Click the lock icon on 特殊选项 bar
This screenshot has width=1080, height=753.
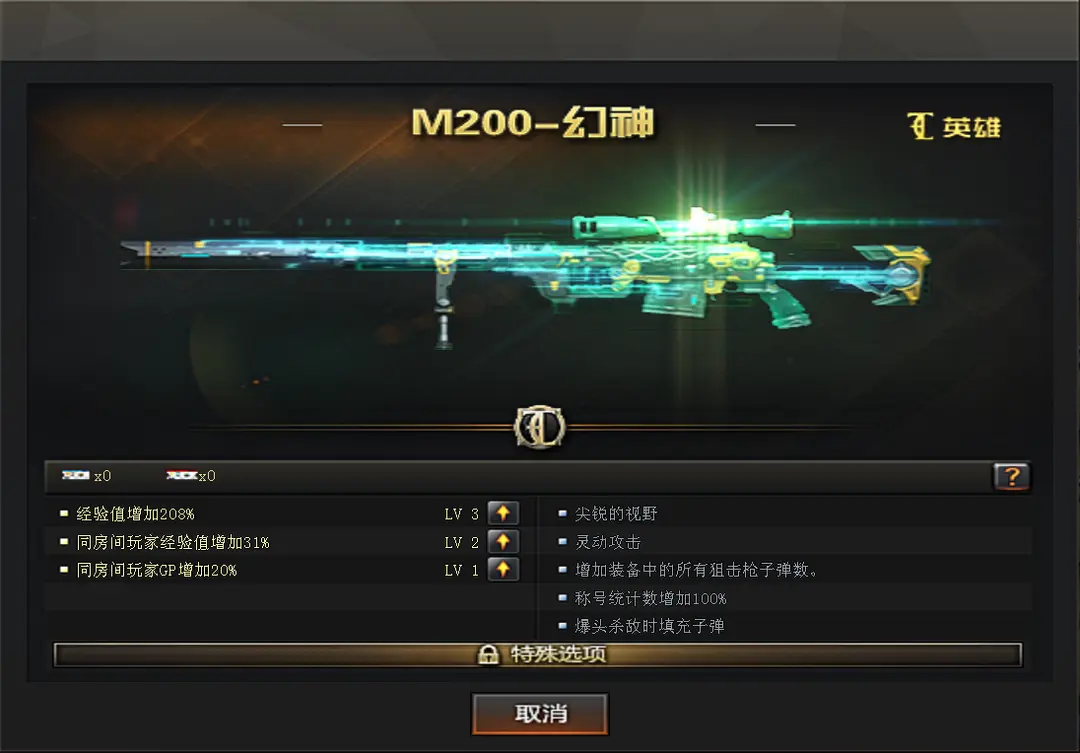488,654
